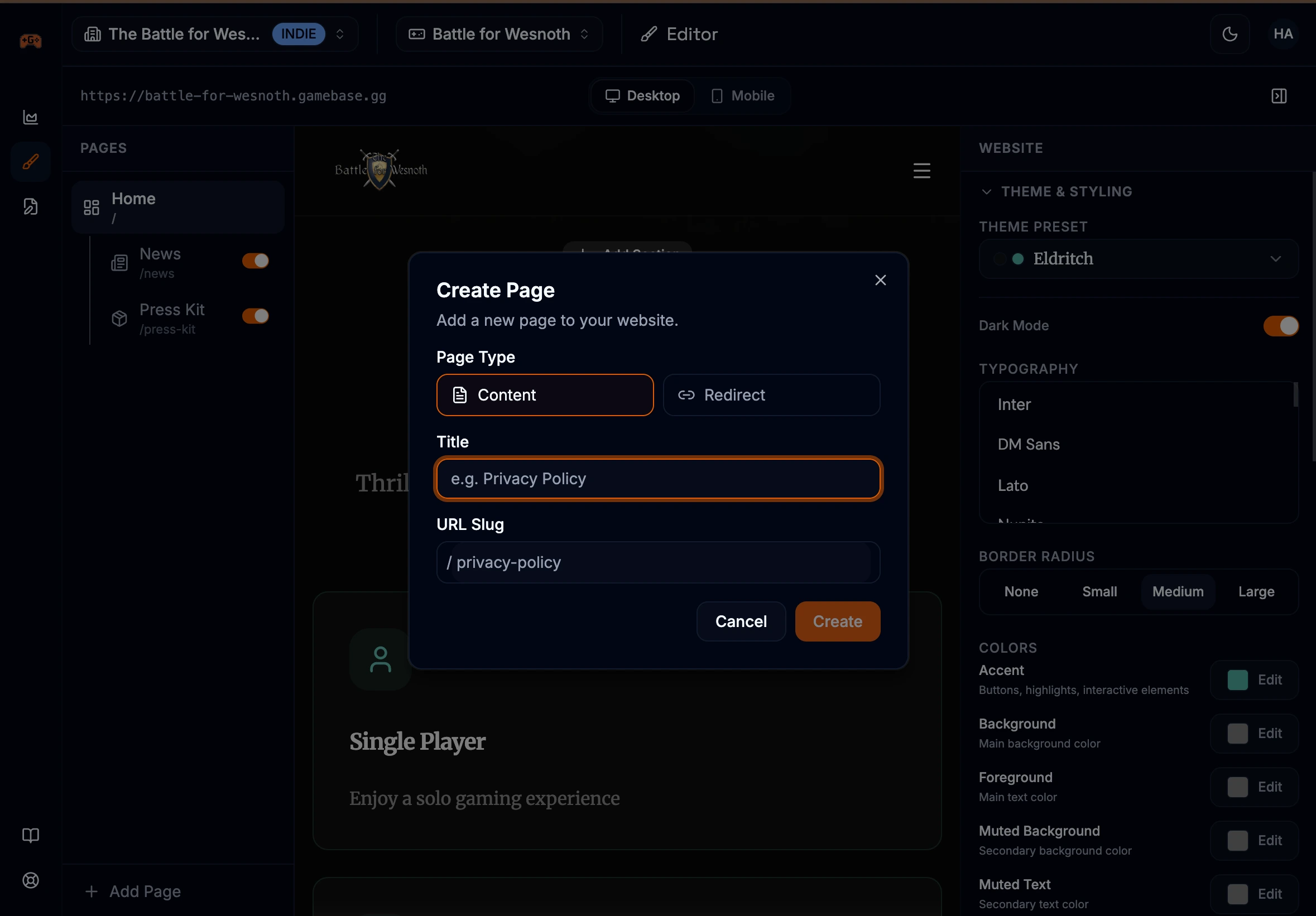Edit the Accent color swatch
The height and width of the screenshot is (916, 1316).
pyautogui.click(x=1254, y=680)
